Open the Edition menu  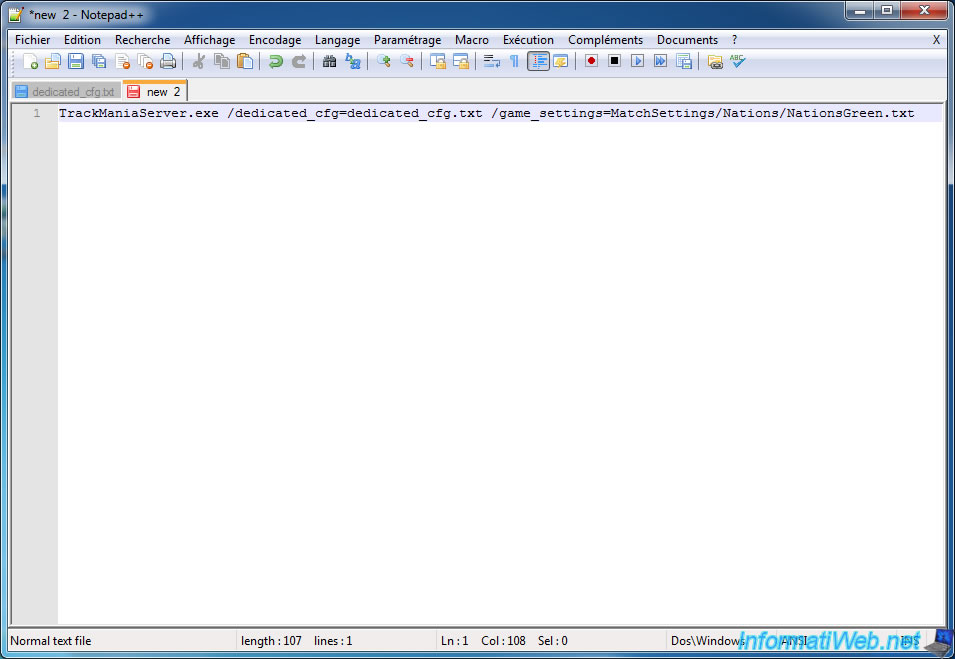82,40
